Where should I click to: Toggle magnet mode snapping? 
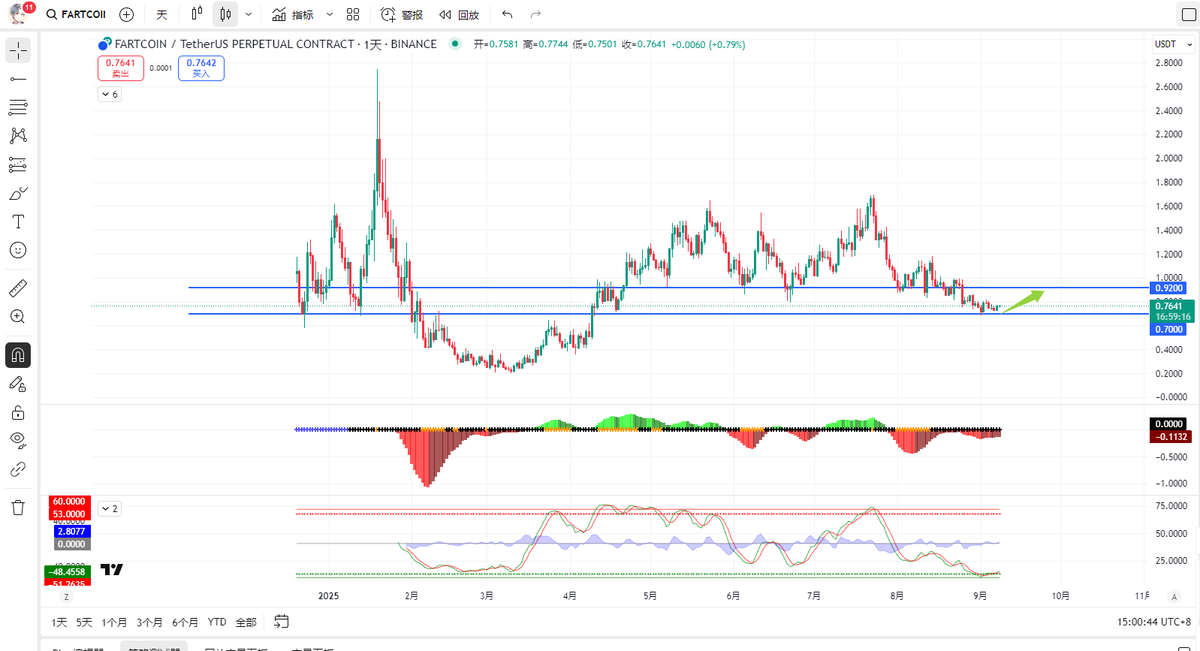pyautogui.click(x=18, y=355)
